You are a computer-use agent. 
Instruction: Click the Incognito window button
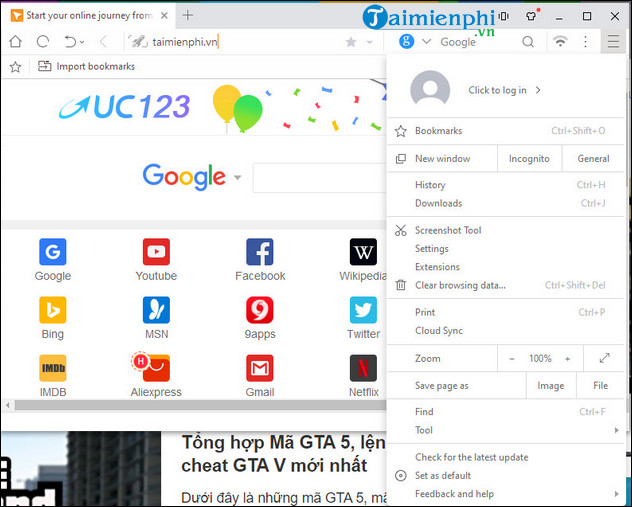pyautogui.click(x=529, y=158)
